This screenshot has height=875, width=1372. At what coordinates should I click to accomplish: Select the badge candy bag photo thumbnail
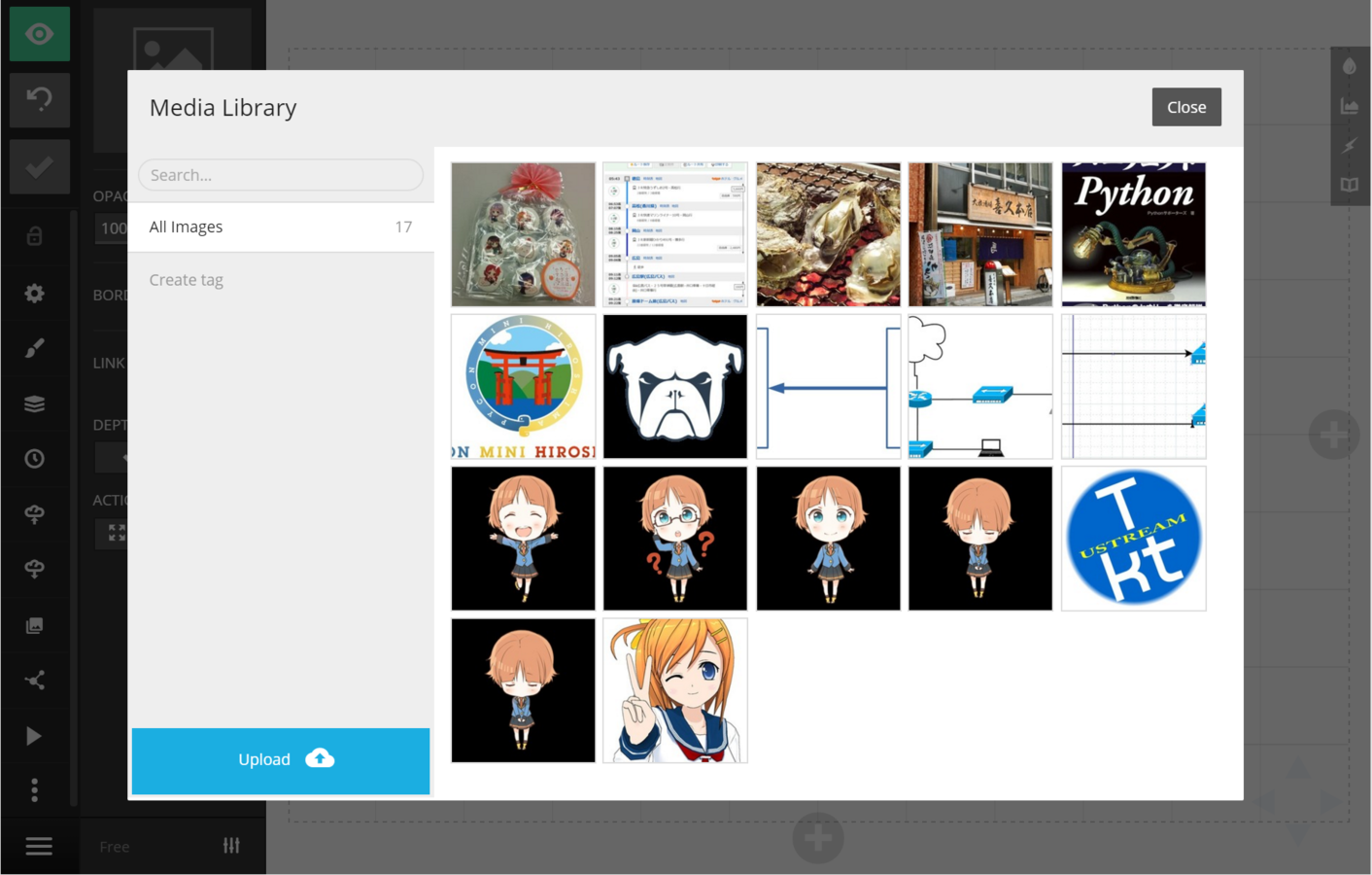pos(524,234)
